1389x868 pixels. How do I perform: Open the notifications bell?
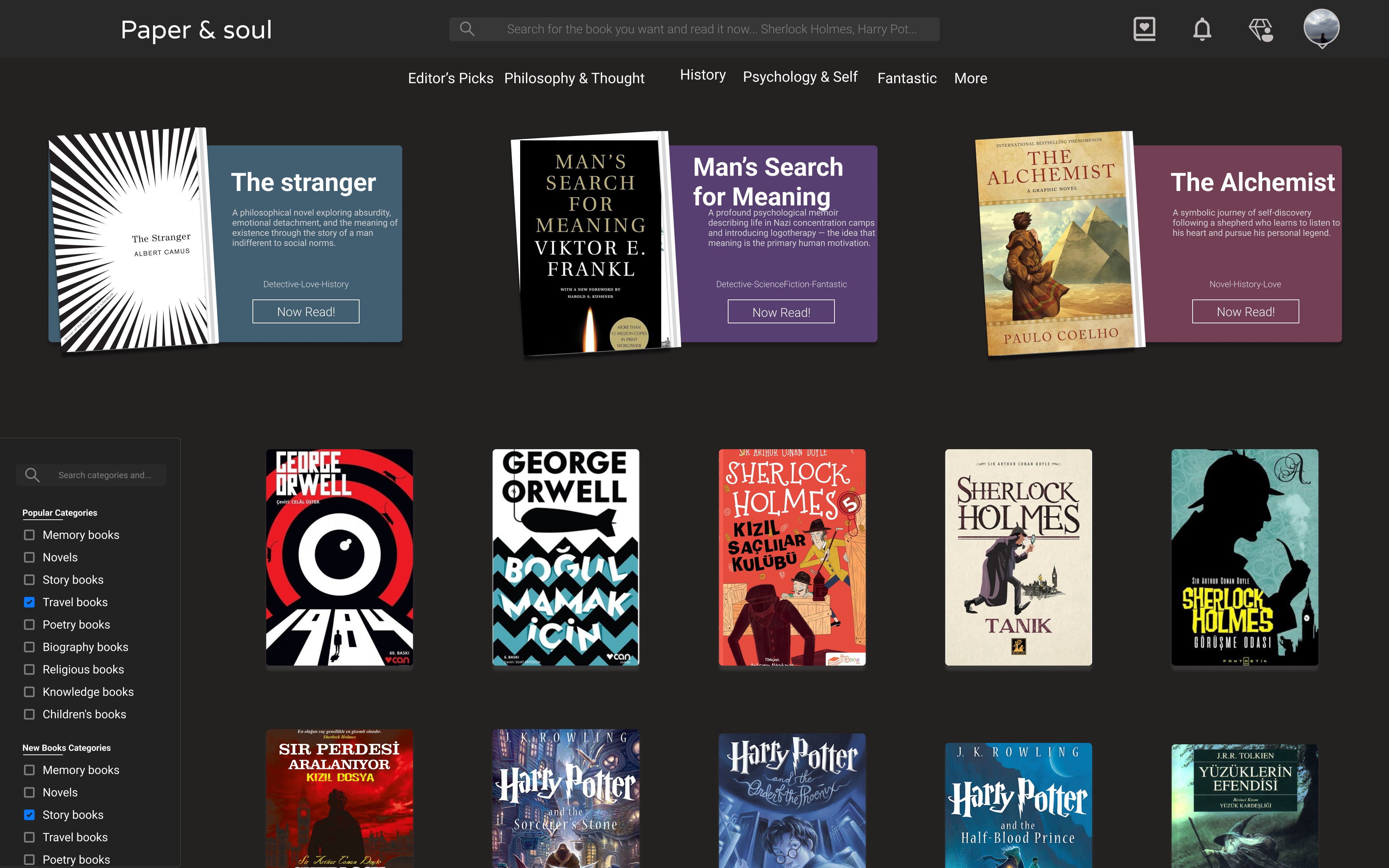click(1202, 29)
